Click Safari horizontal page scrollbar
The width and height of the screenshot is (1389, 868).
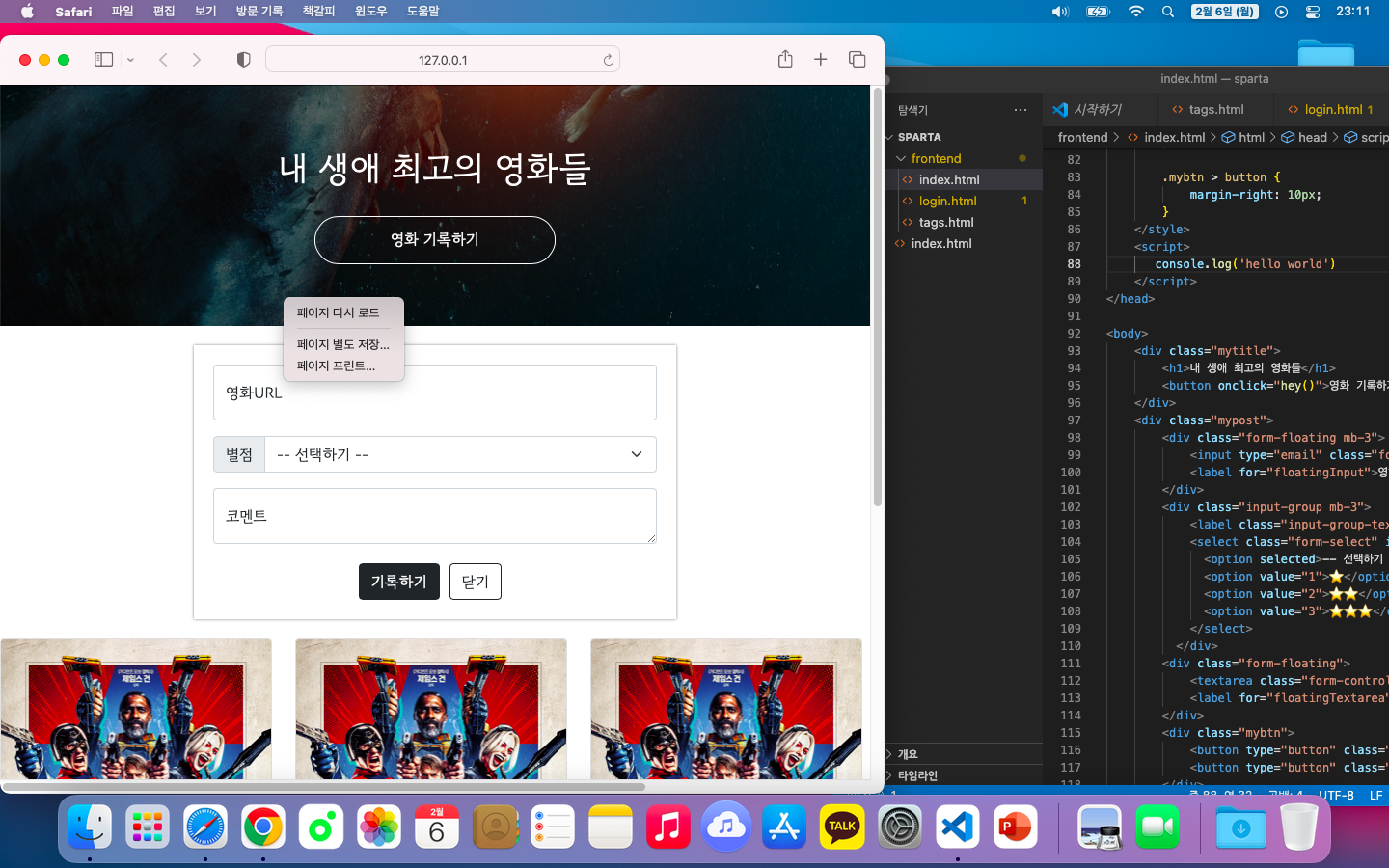coord(322,787)
